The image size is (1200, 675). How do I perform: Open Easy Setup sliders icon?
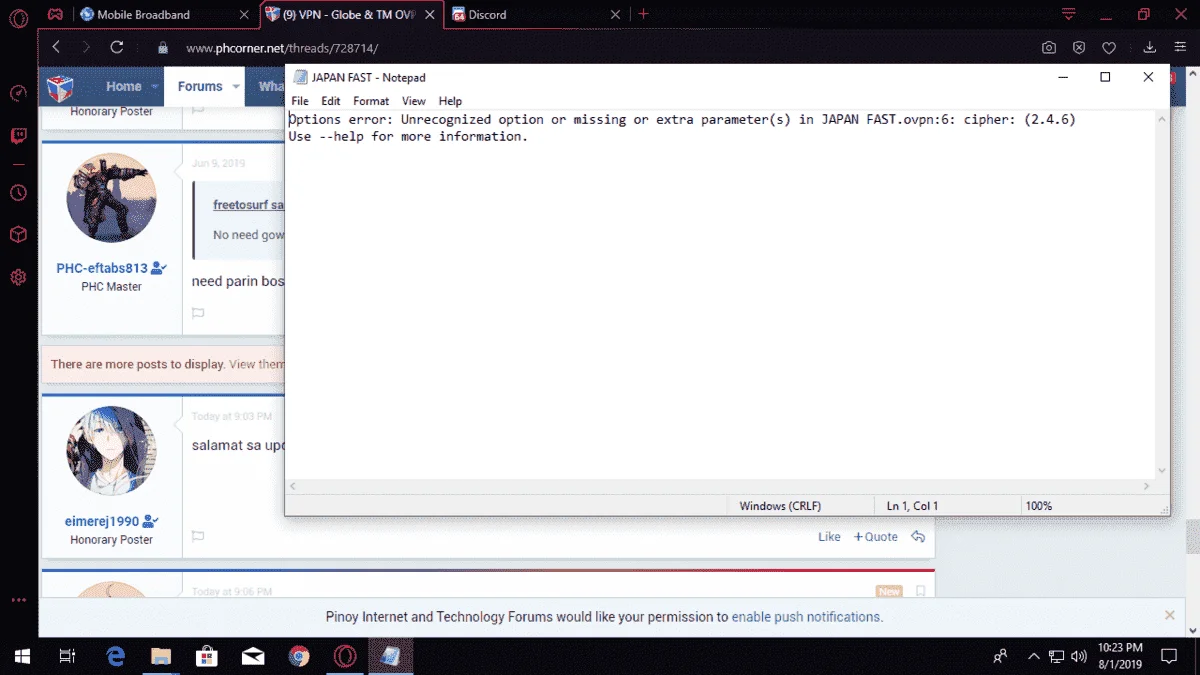pyautogui.click(x=1180, y=47)
